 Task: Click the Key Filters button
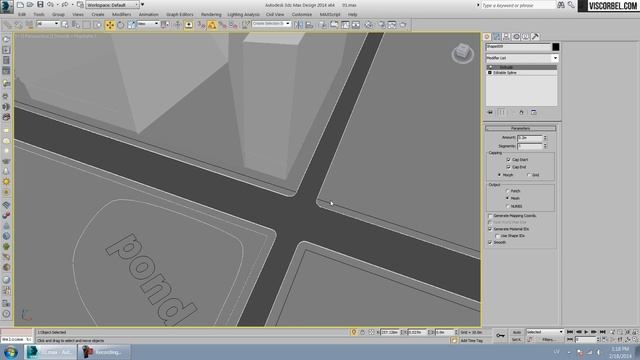point(548,339)
